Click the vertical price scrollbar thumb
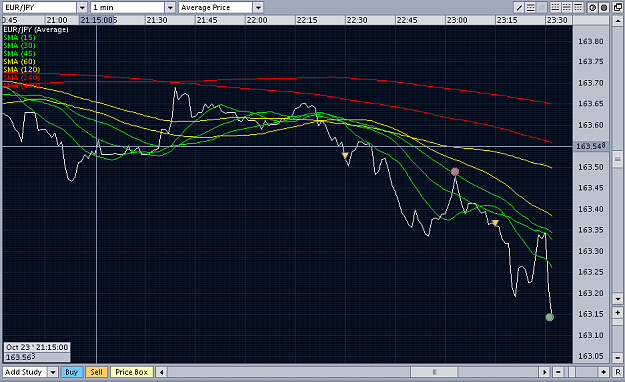The width and height of the screenshot is (625, 382). pyautogui.click(x=618, y=159)
